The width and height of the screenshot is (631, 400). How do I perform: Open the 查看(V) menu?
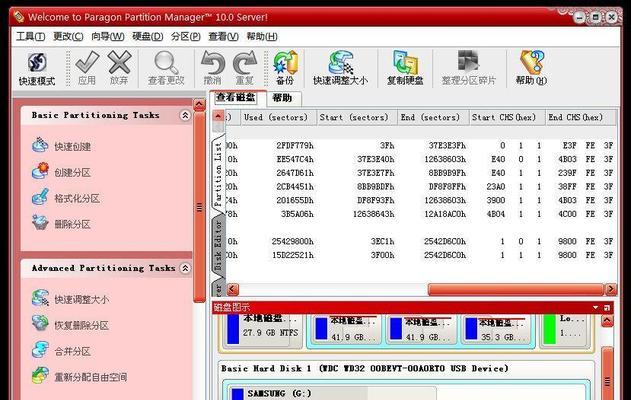pos(223,37)
